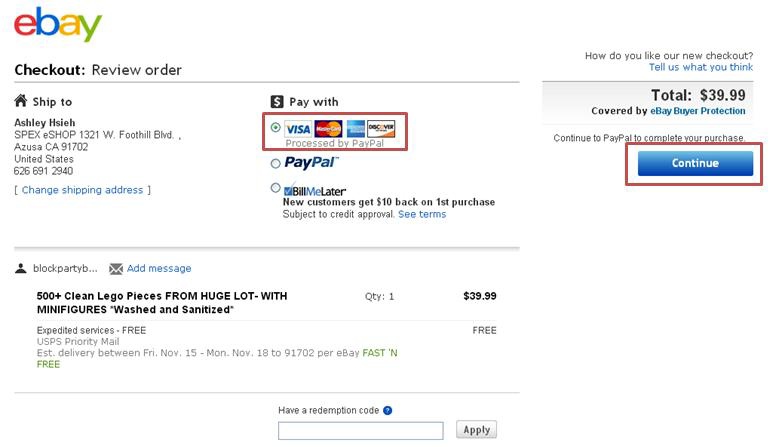The image size is (769, 447).
Task: Click the Add message envelope icon
Action: pyautogui.click(x=116, y=269)
